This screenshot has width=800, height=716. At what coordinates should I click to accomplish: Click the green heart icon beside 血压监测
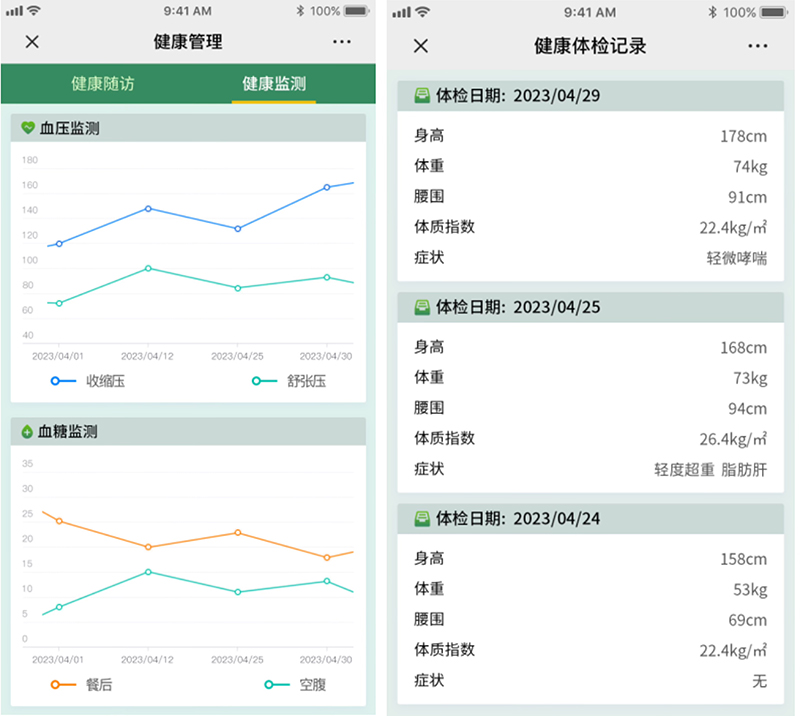(x=28, y=128)
